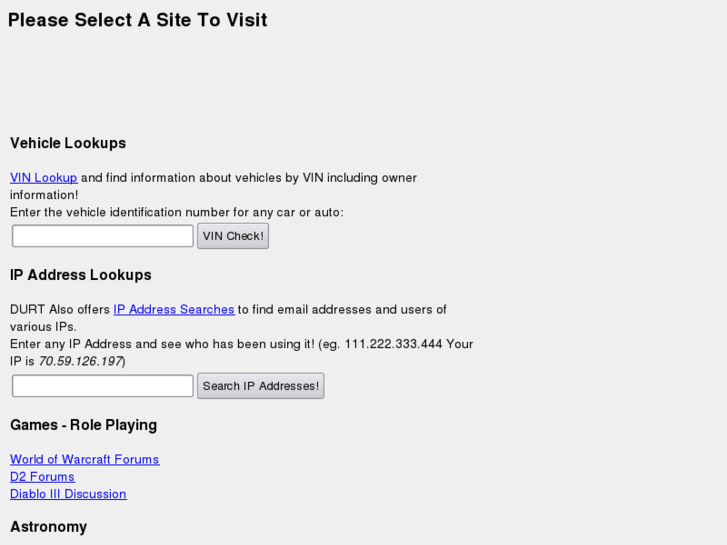Click the 'Please Select A Site To Visit' title
This screenshot has height=545, width=727.
pos(138,20)
